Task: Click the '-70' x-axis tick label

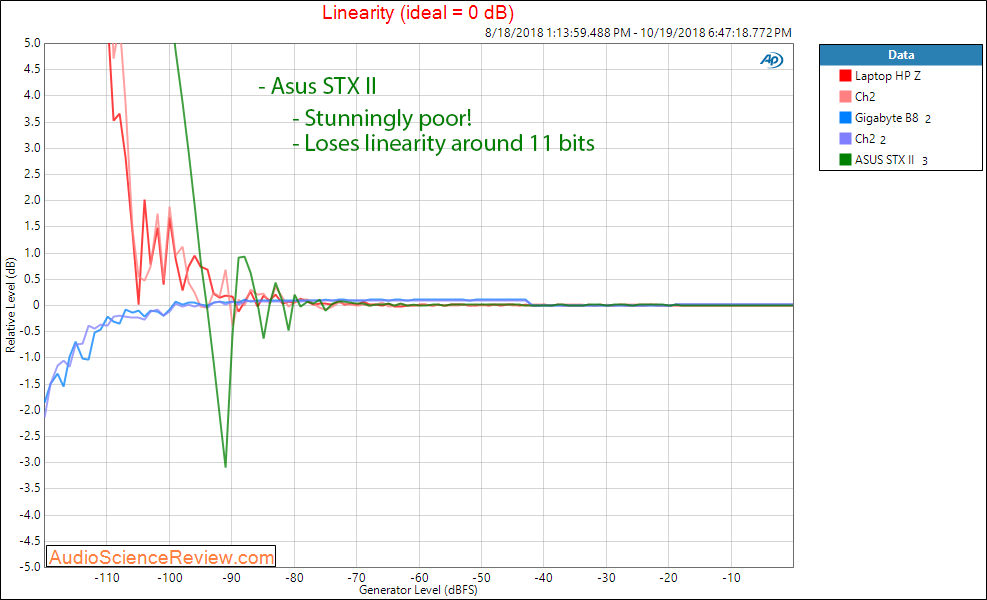Action: click(356, 577)
